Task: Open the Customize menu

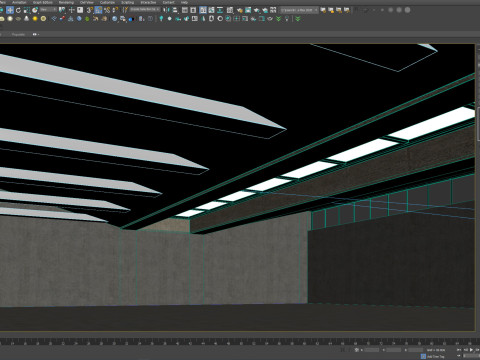Action: click(x=107, y=2)
